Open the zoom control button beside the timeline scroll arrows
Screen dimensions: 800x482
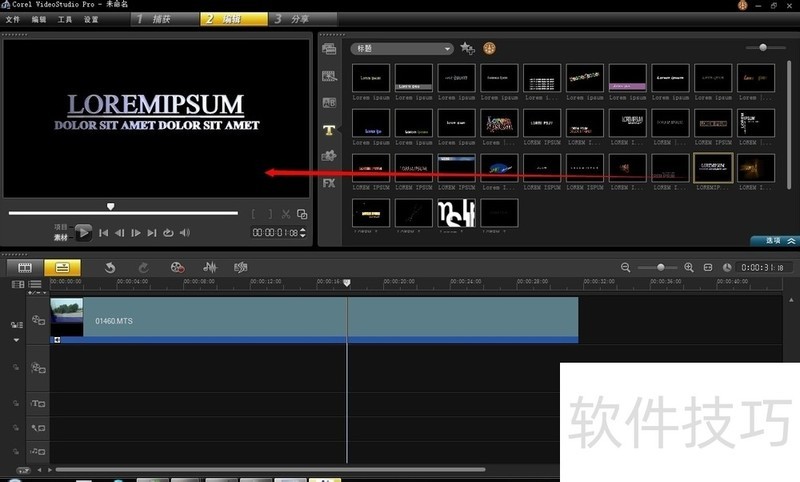point(23,470)
